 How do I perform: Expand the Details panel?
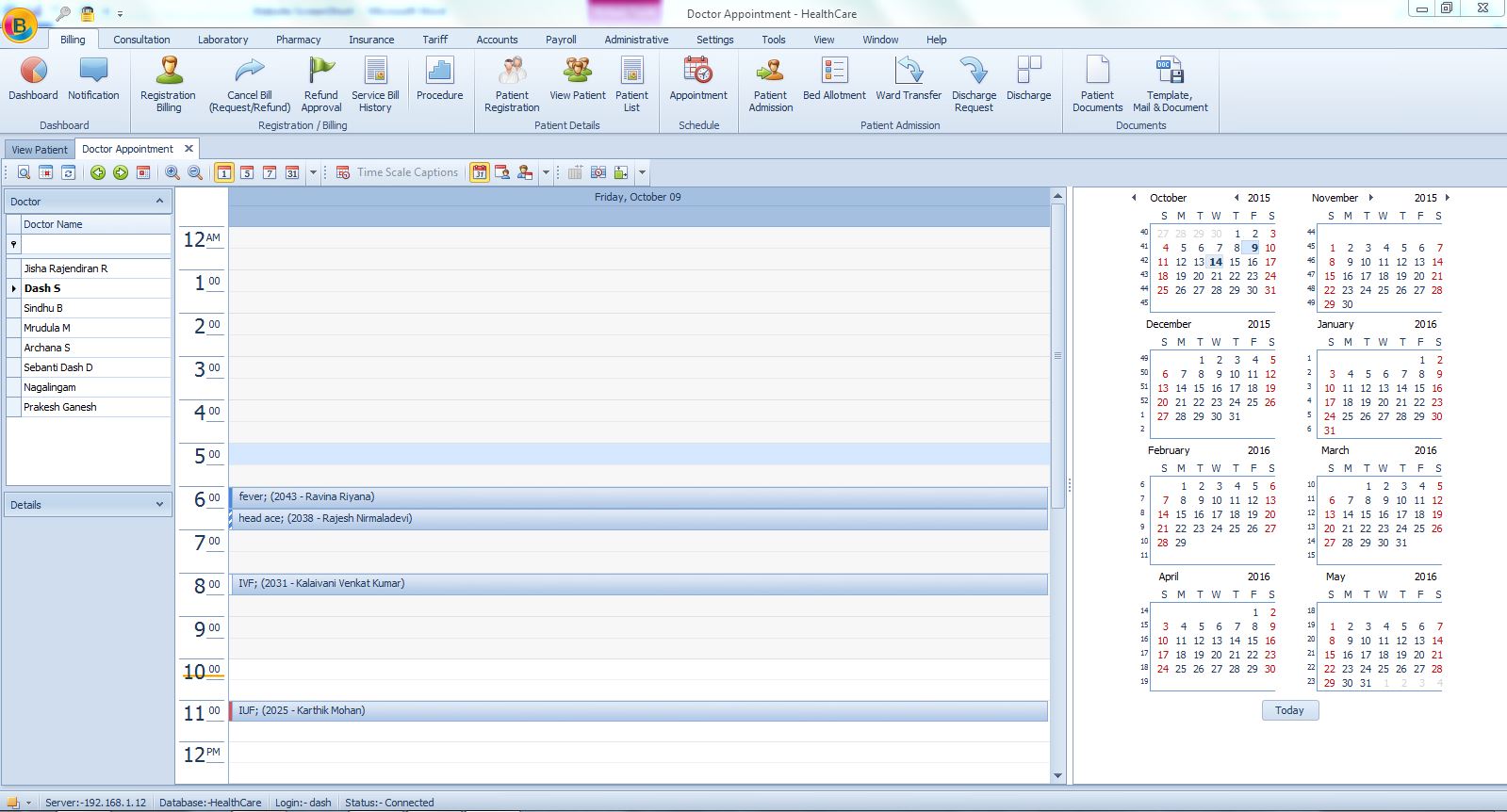159,504
